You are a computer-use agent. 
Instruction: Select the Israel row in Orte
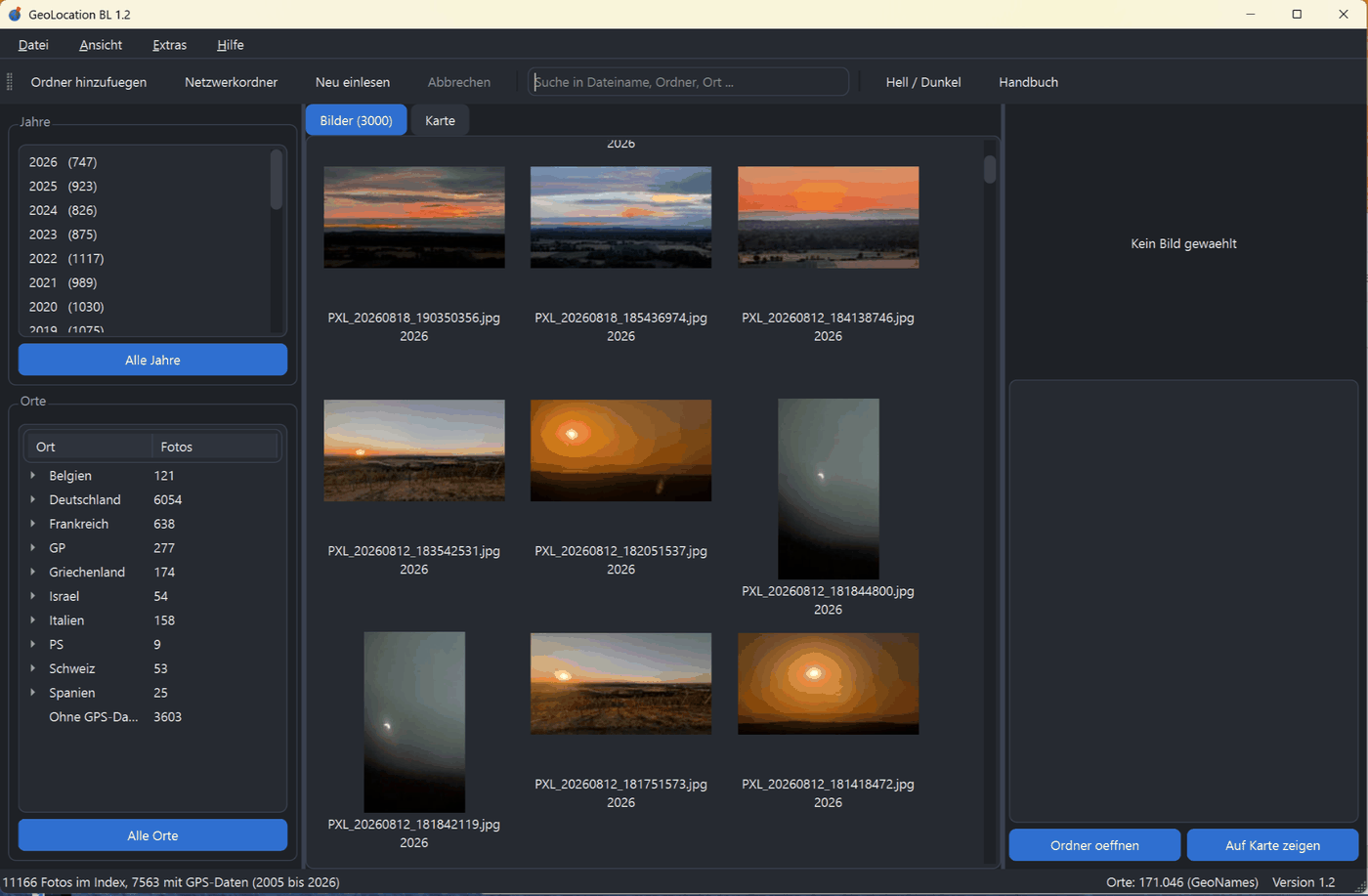(x=151, y=596)
